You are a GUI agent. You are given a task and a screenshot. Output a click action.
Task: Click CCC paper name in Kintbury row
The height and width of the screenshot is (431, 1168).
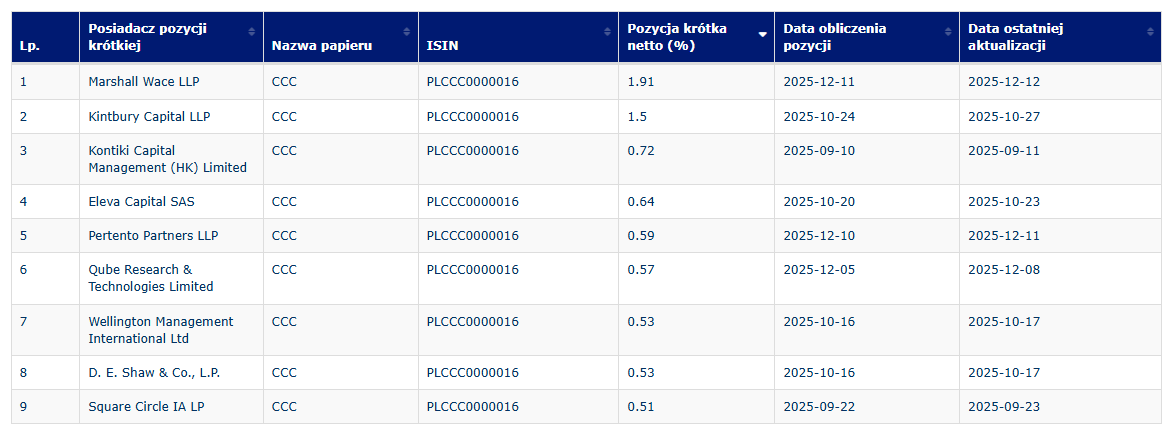(x=284, y=117)
